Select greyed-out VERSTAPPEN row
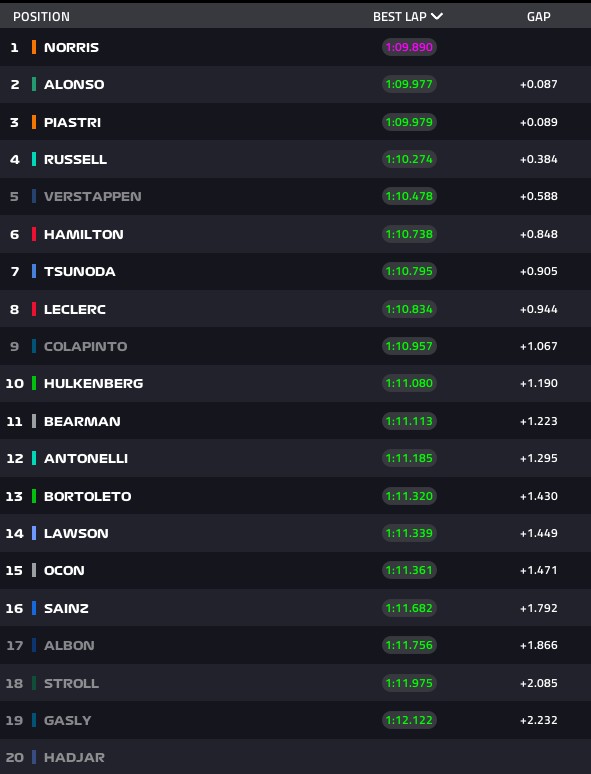This screenshot has width=591, height=774. [x=295, y=196]
